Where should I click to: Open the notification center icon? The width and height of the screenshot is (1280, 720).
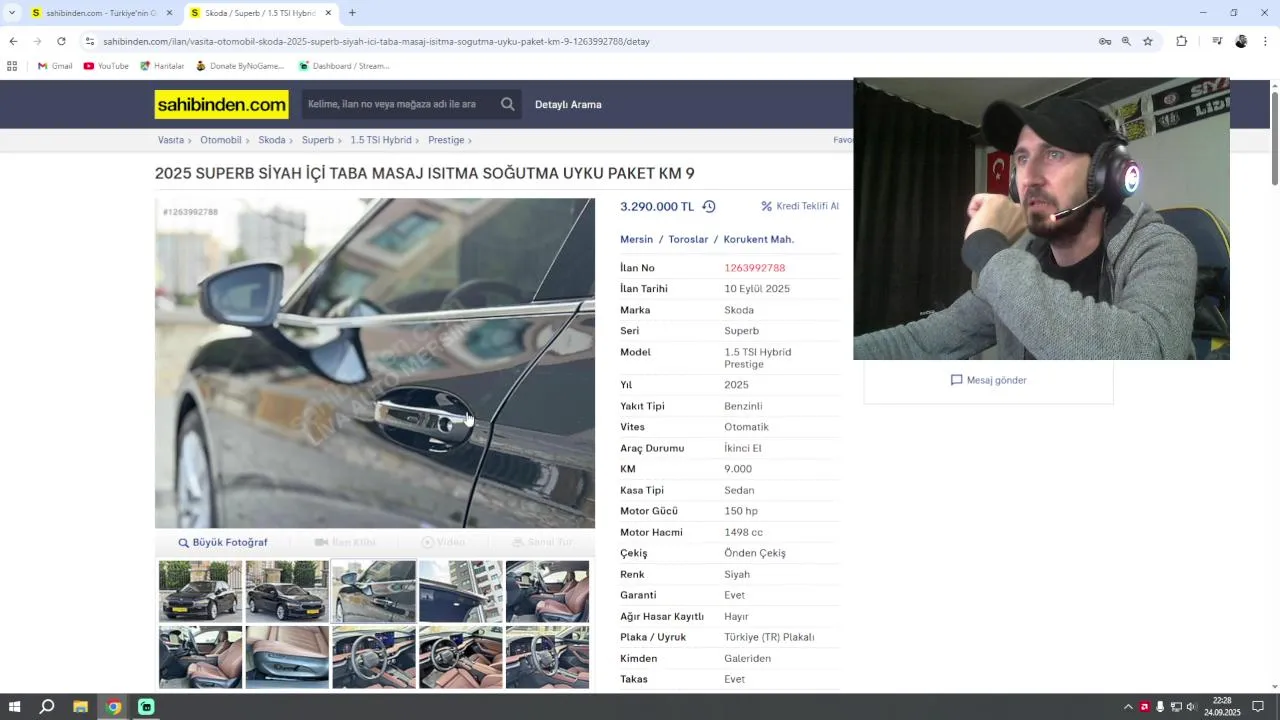1258,707
